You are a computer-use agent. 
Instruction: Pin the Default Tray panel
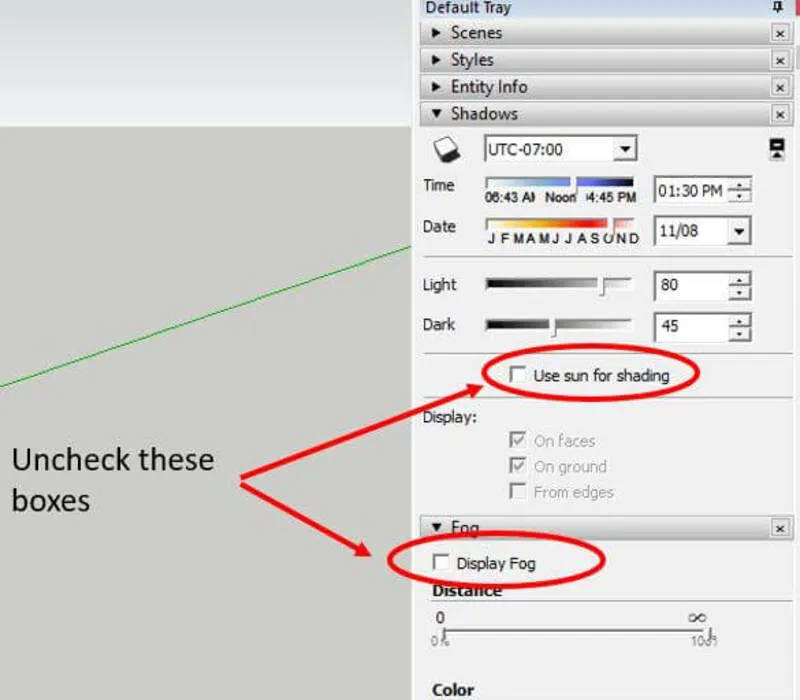777,7
